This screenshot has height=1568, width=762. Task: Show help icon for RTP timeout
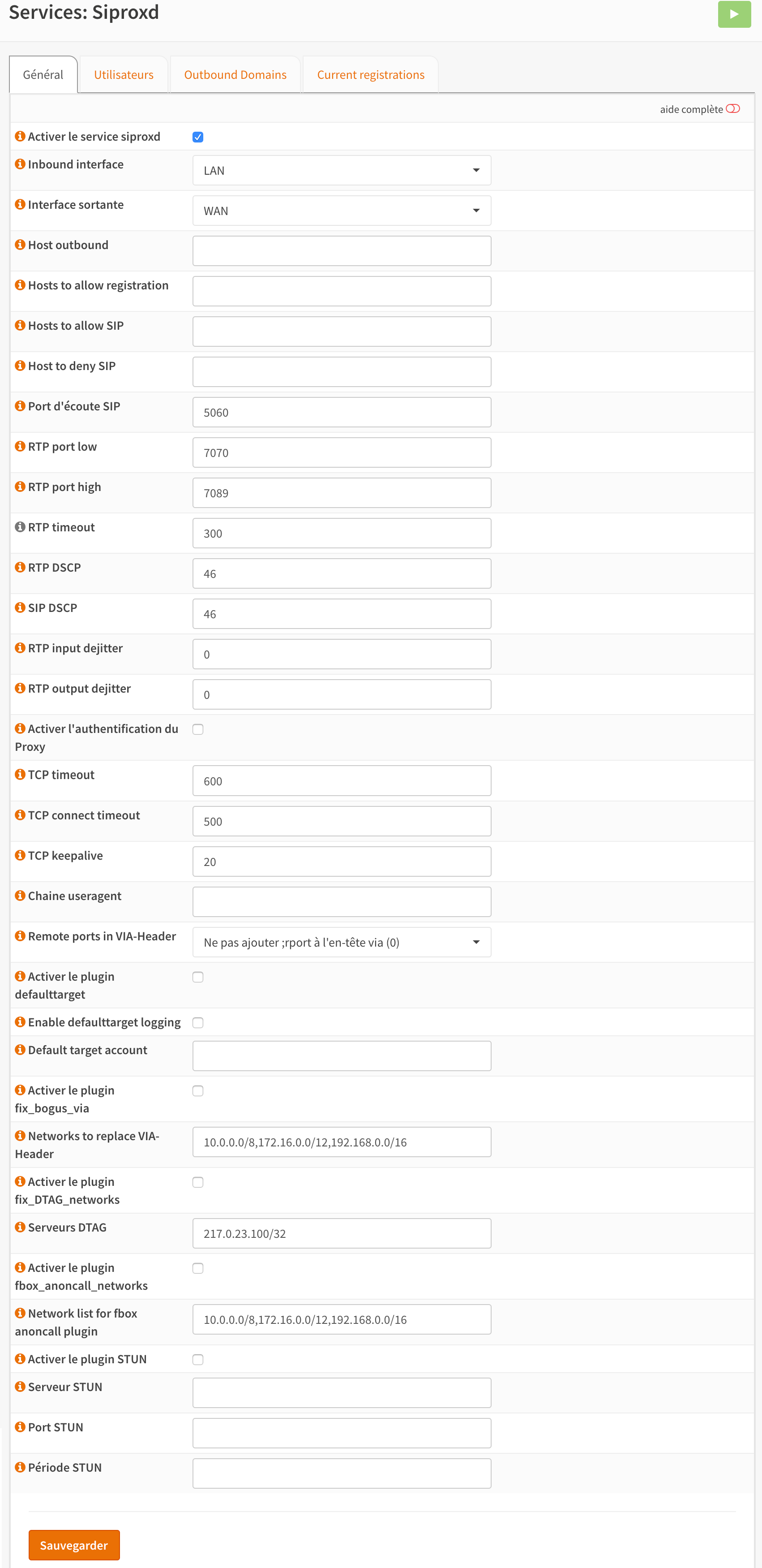click(x=20, y=527)
